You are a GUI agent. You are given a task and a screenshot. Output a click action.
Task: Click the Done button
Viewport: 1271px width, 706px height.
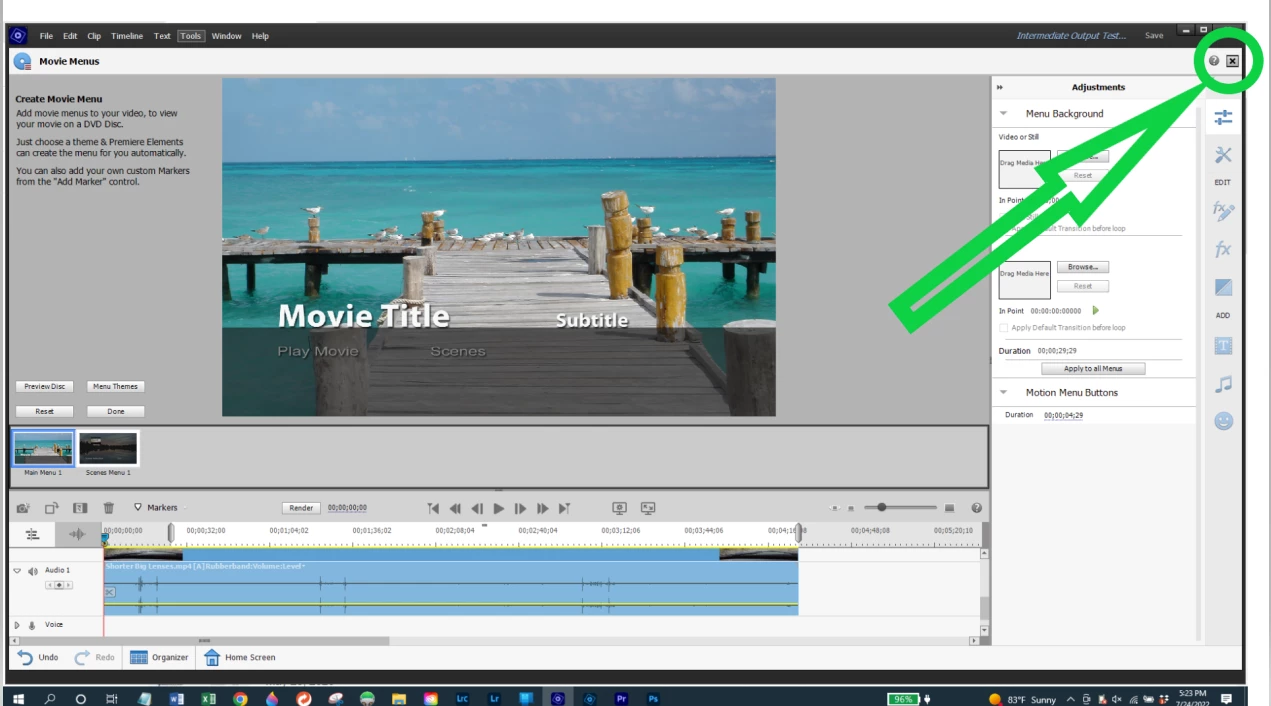coord(115,411)
